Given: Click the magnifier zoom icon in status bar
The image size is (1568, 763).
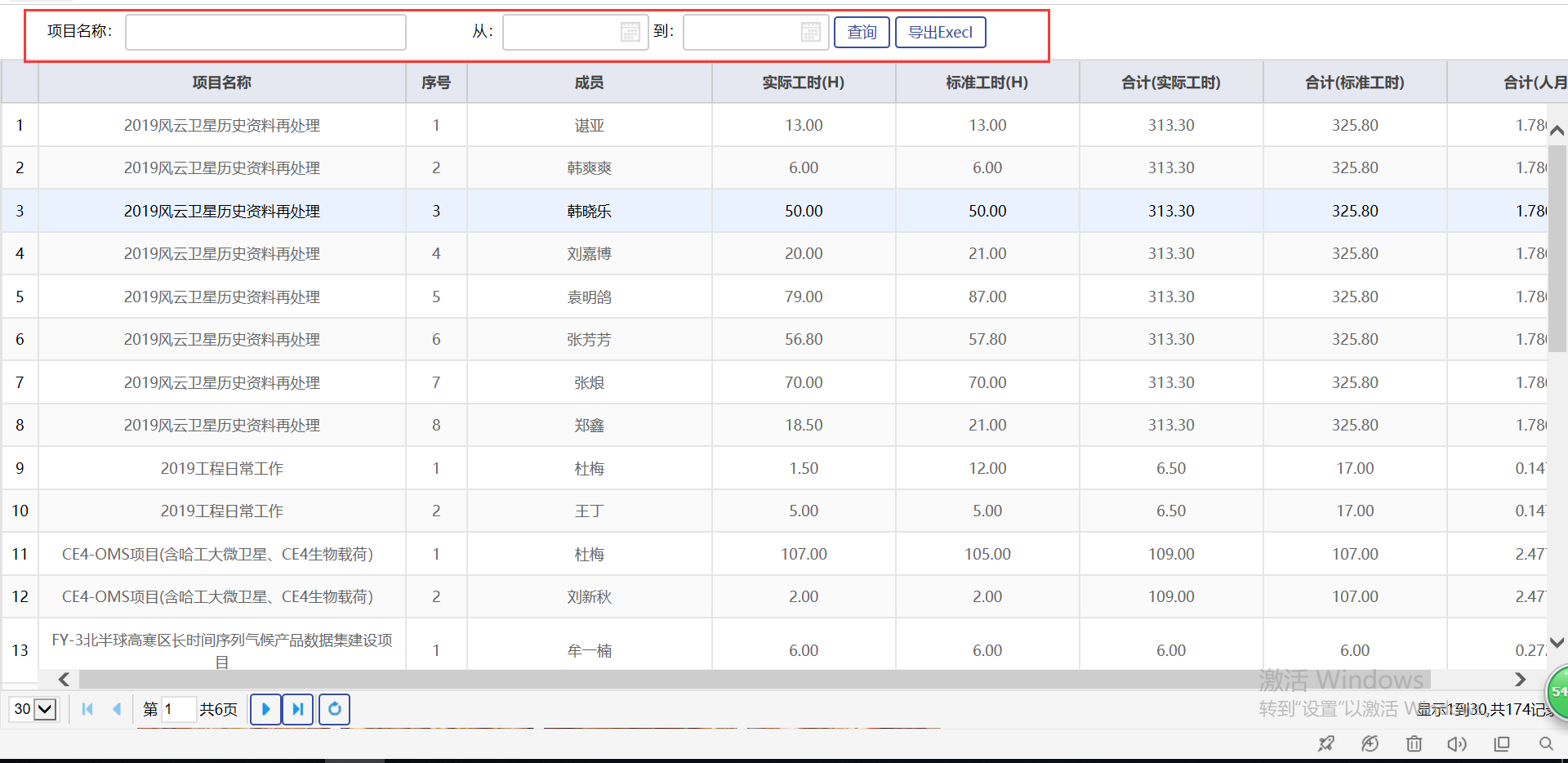Looking at the screenshot, I should point(1545,743).
